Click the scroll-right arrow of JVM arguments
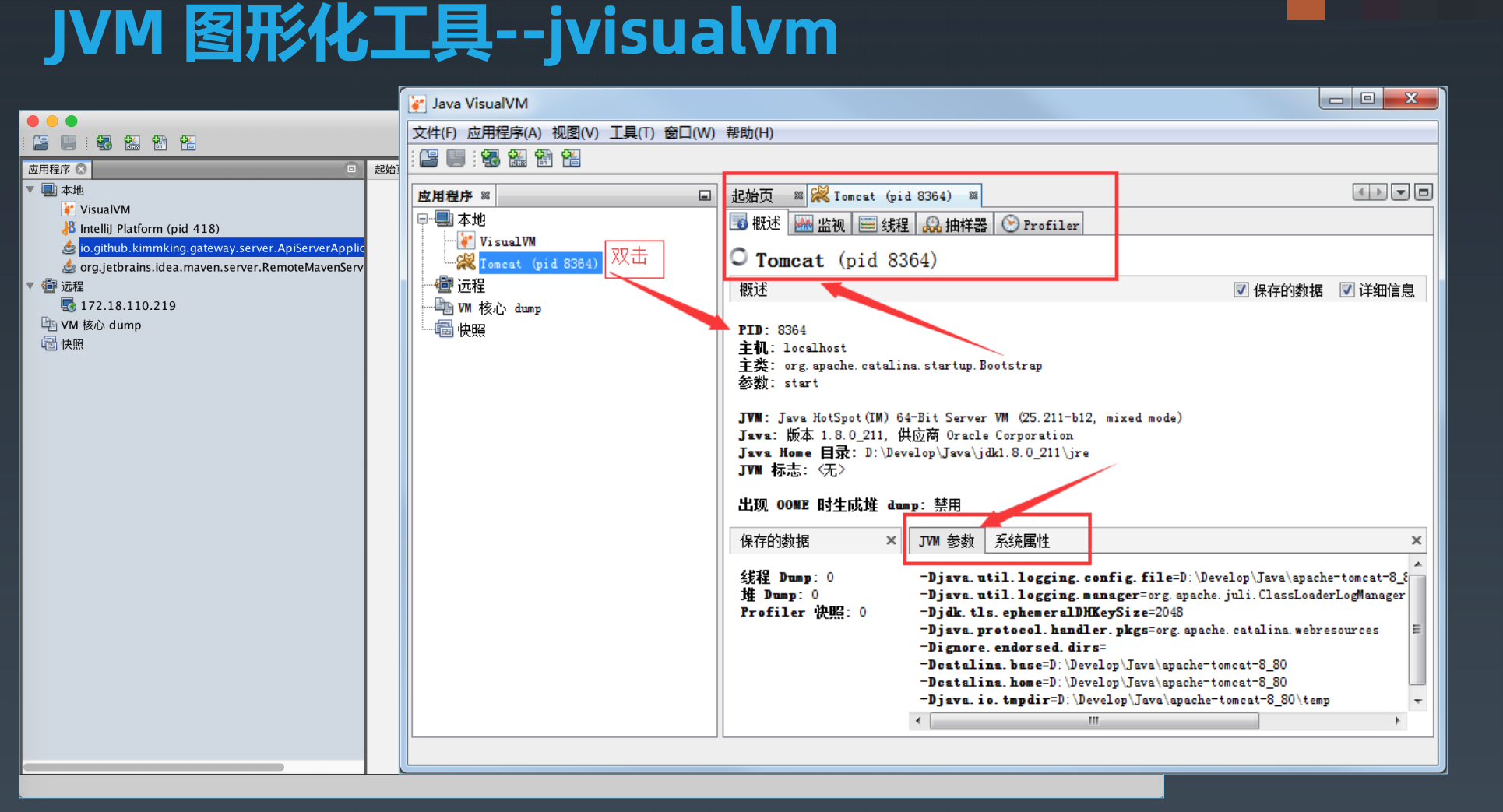1503x812 pixels. coord(1398,721)
